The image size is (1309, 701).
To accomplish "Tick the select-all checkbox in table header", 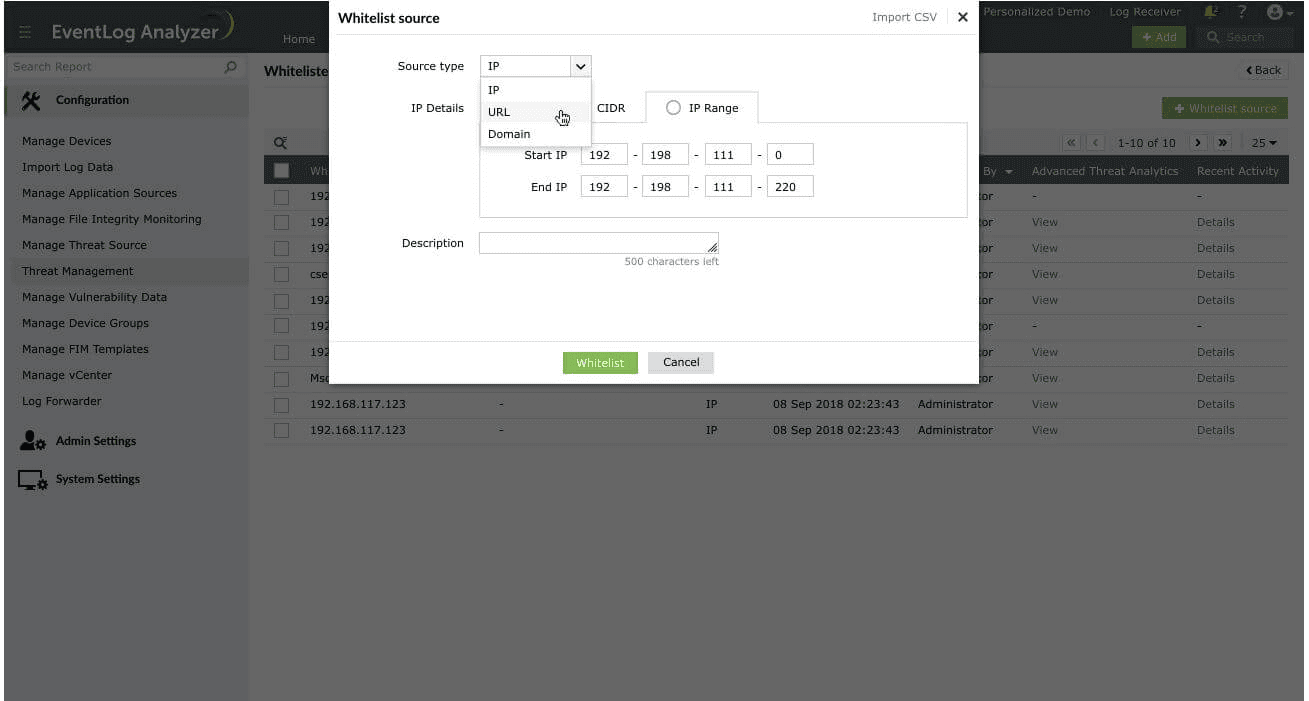I will 282,171.
